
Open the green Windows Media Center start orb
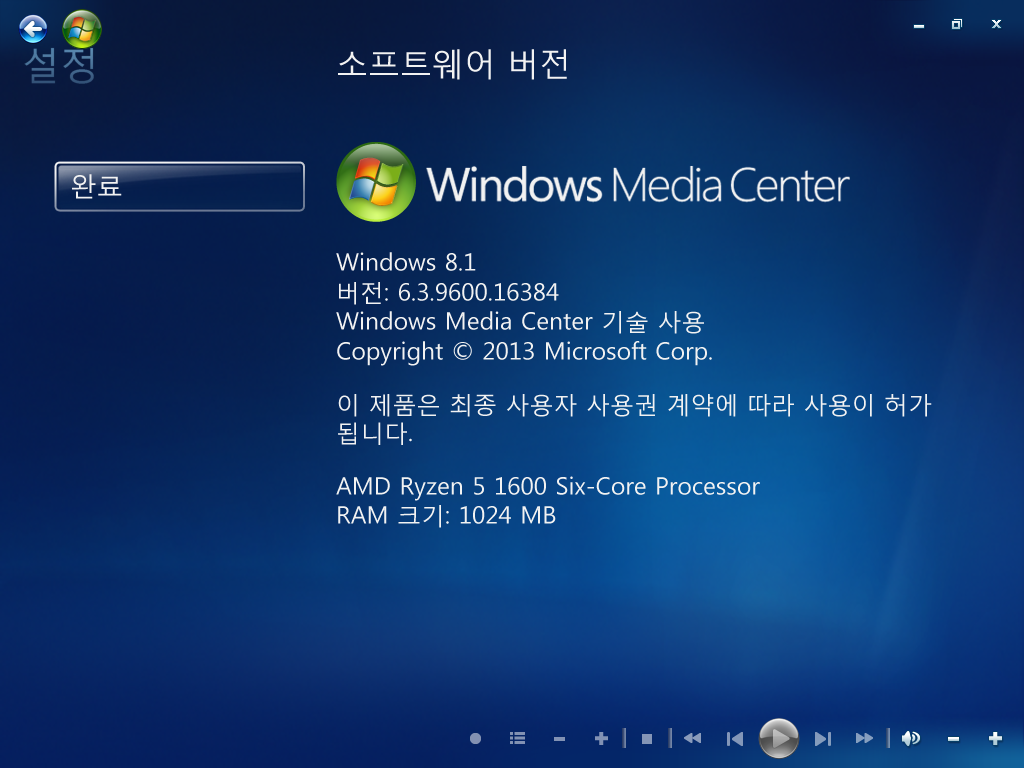(x=82, y=29)
